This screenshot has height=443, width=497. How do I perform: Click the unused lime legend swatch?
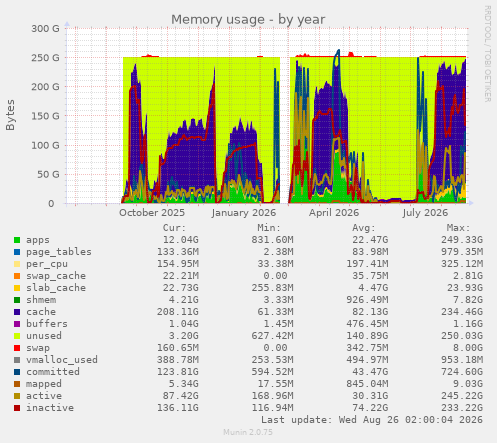(17, 336)
